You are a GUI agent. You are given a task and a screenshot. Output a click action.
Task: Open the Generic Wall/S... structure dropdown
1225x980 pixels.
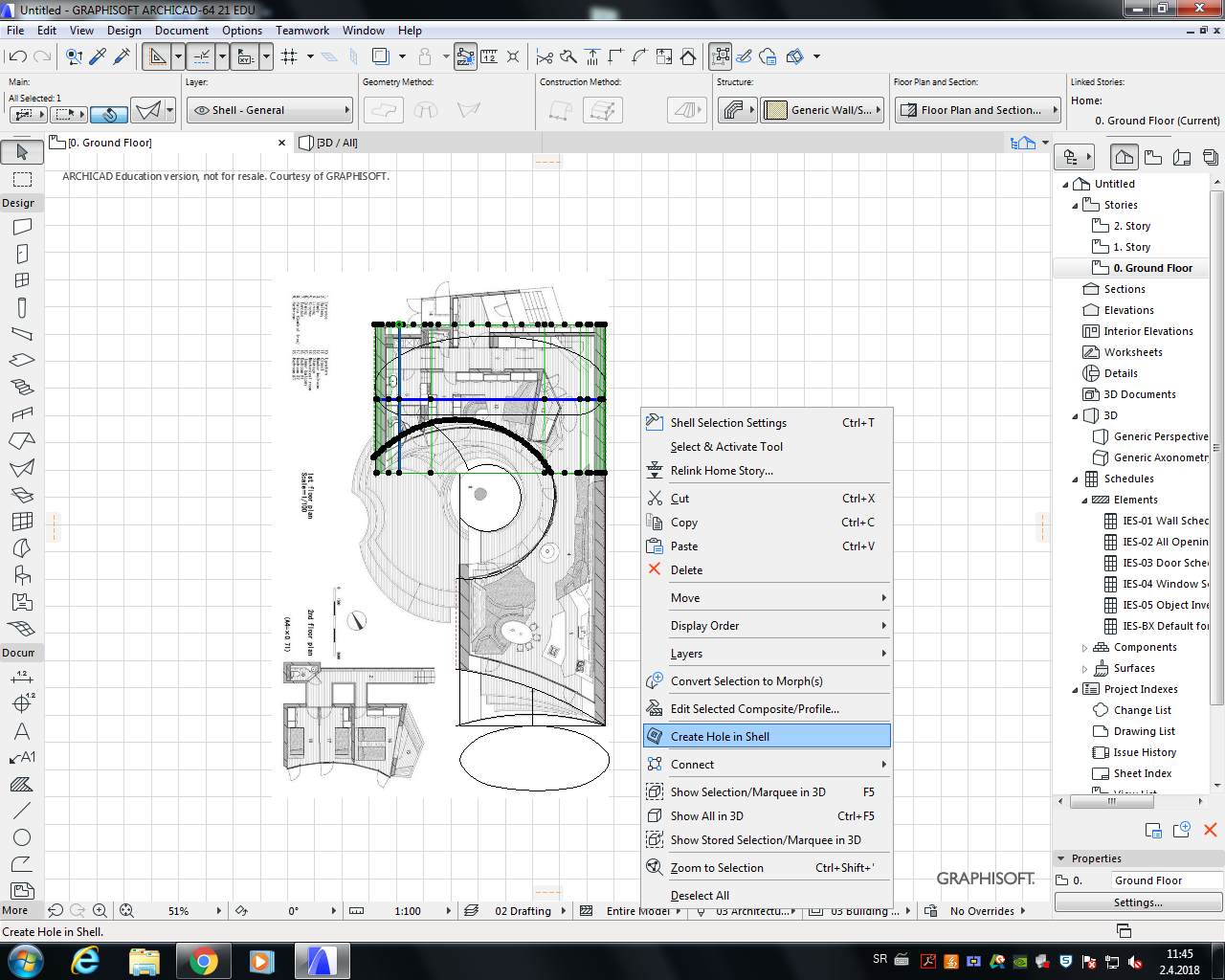coord(822,110)
